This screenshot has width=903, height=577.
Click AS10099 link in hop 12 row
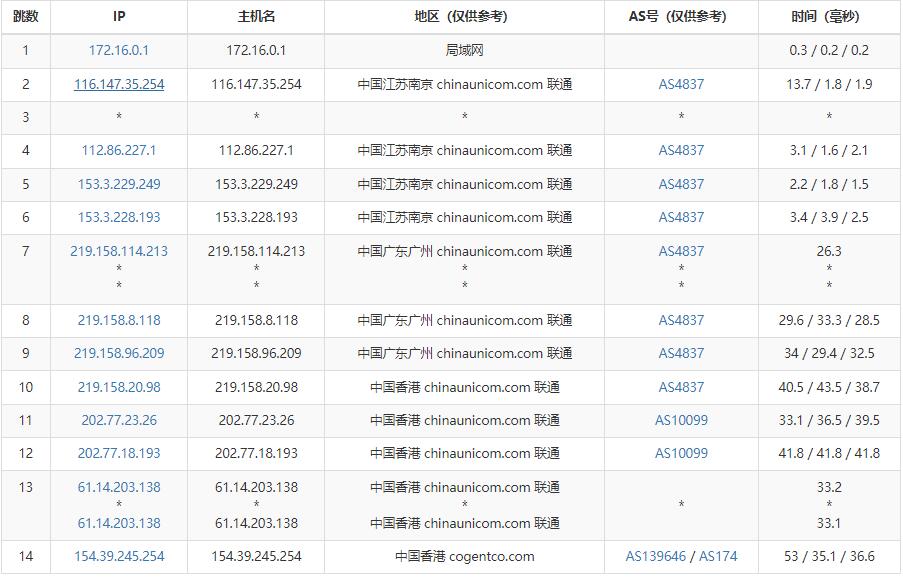(x=681, y=453)
